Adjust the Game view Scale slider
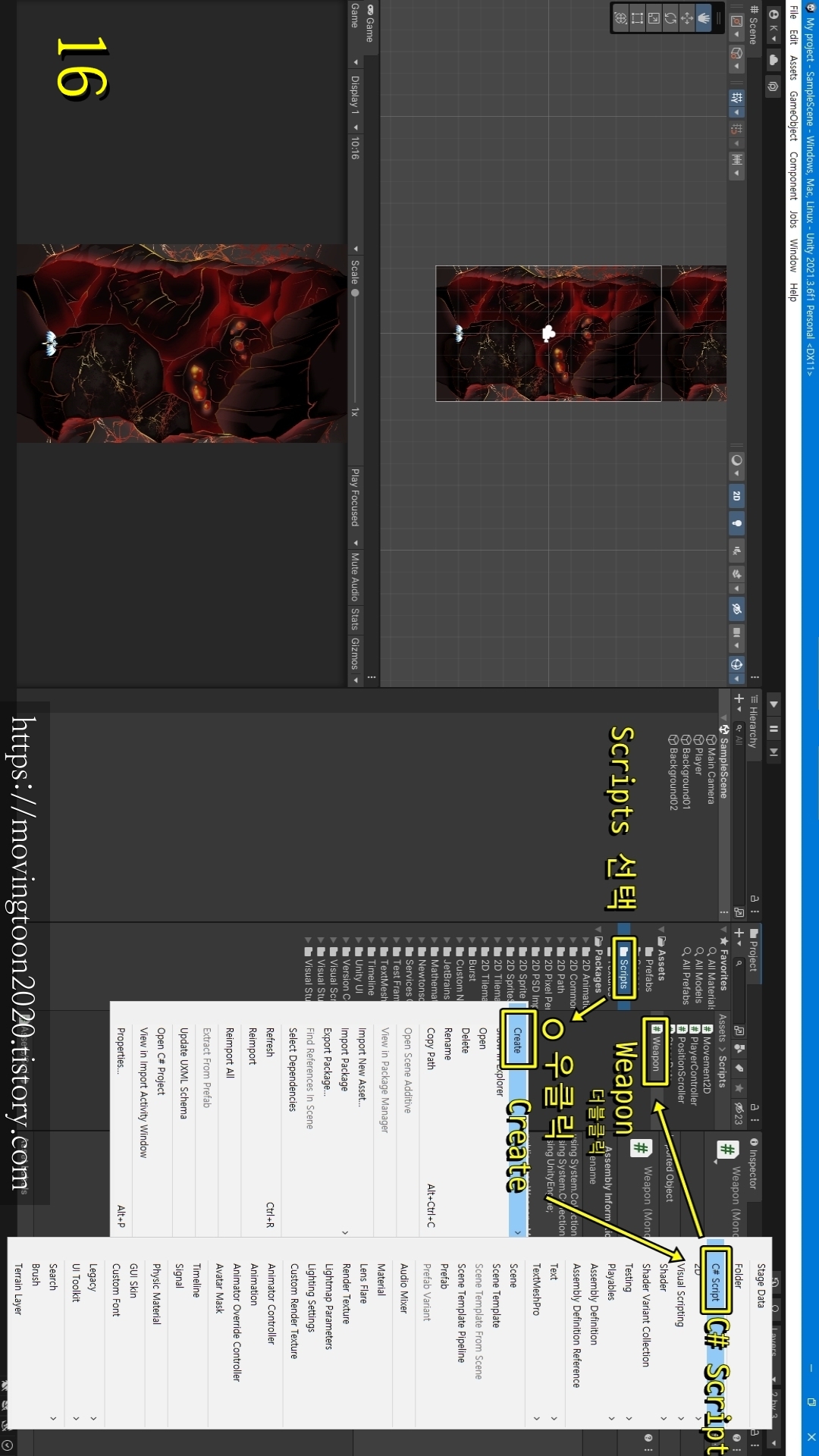 [x=354, y=345]
